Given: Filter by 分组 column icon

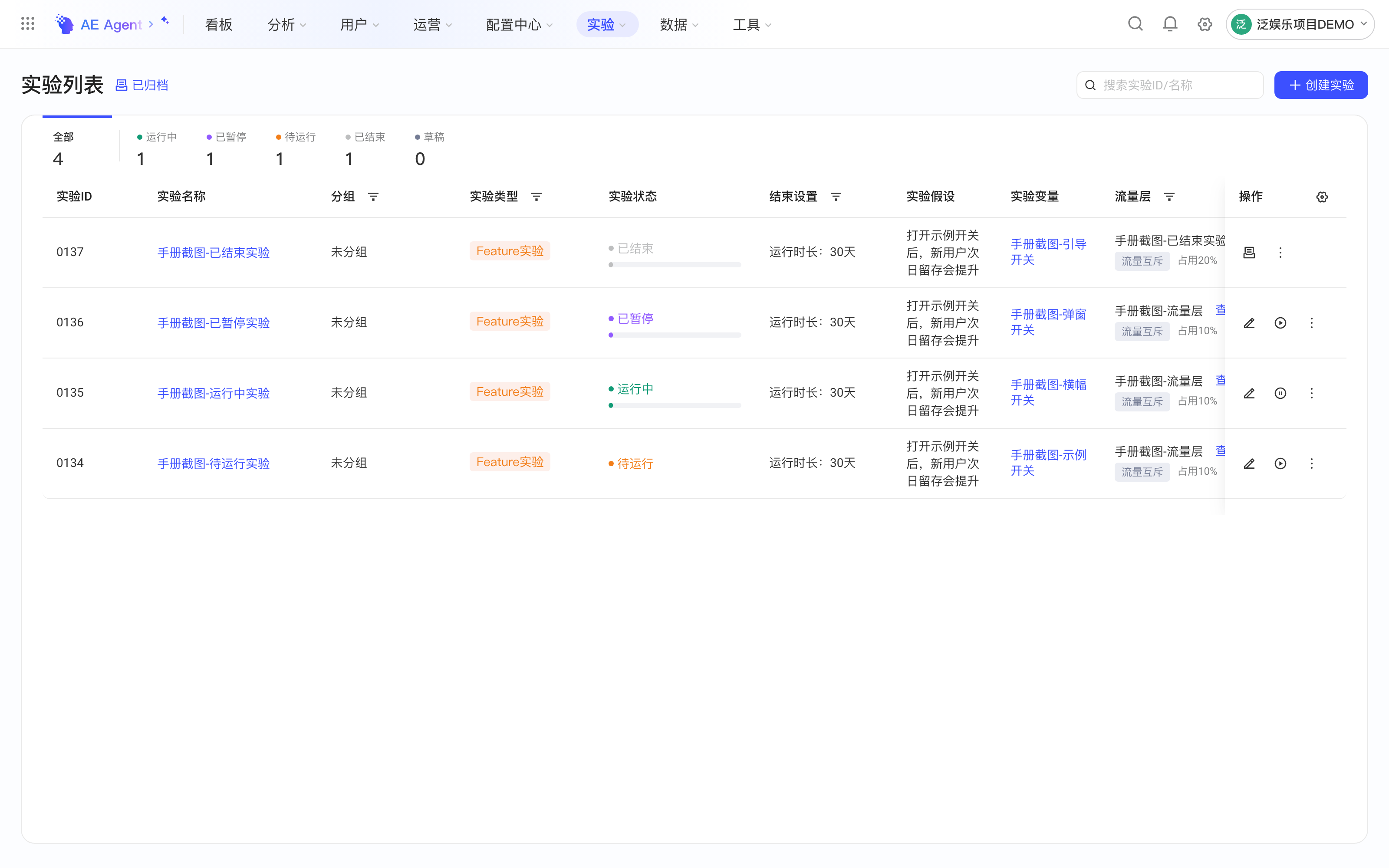Looking at the screenshot, I should [x=373, y=197].
